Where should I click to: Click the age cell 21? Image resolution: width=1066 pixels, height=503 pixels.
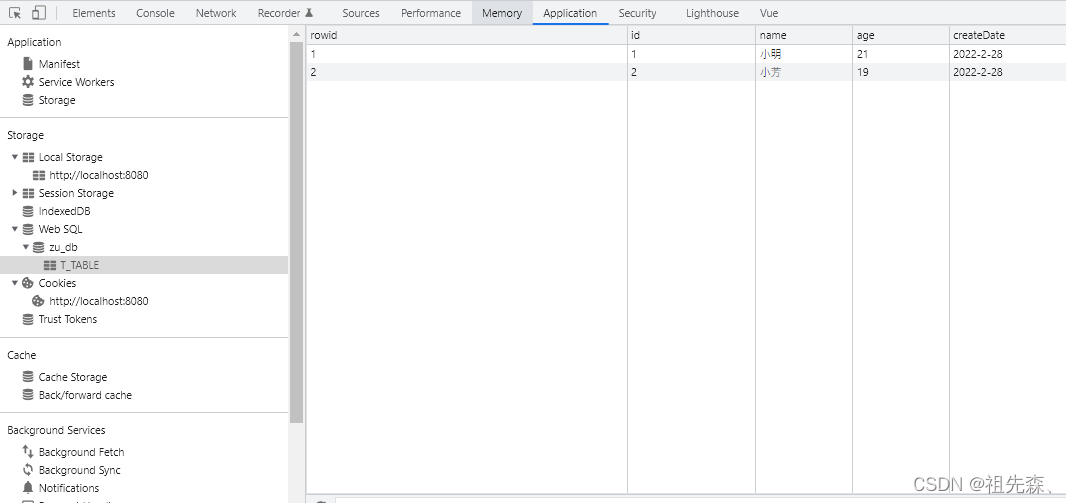pos(901,54)
